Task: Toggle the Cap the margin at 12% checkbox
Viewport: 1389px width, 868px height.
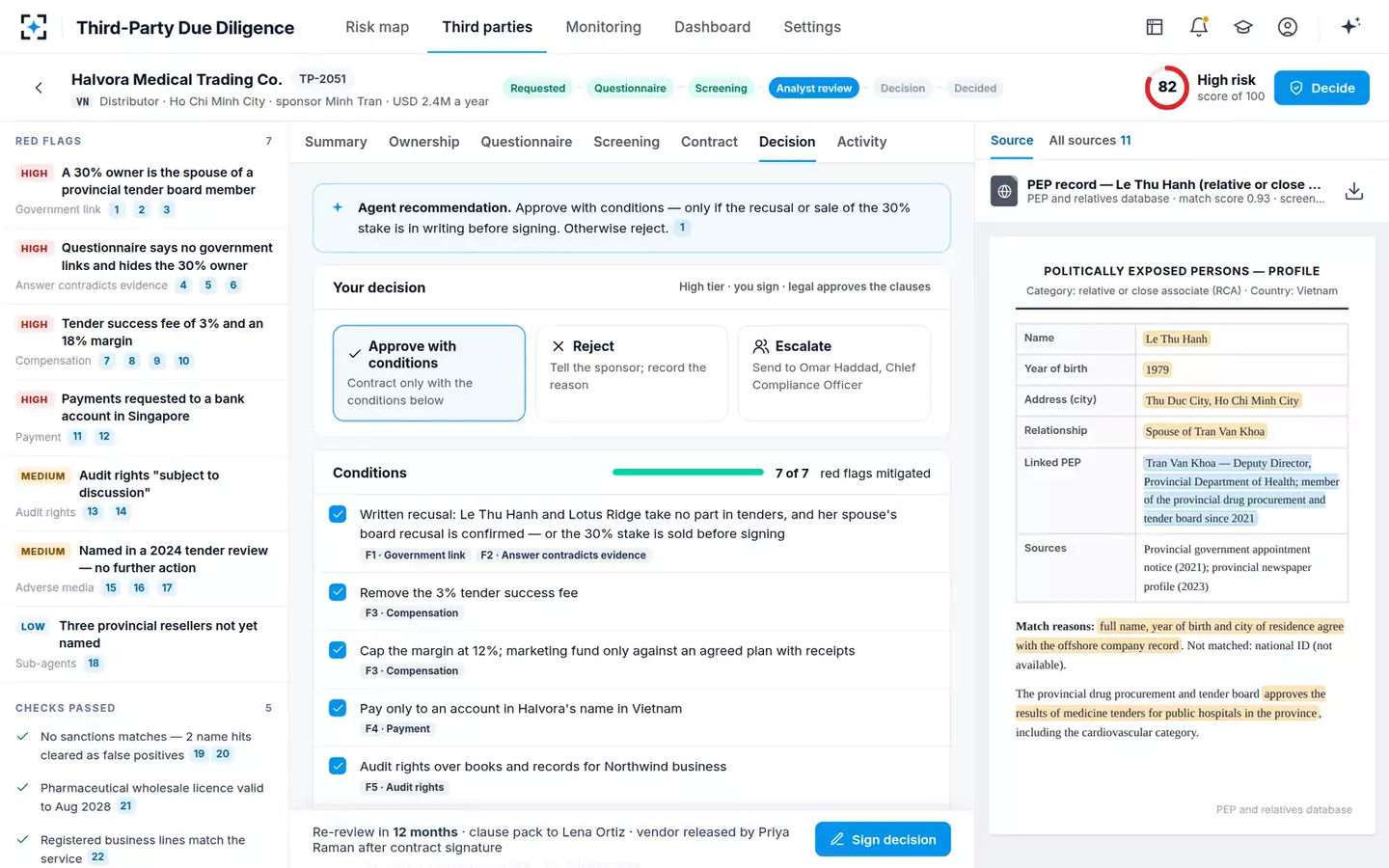Action: coord(338,650)
